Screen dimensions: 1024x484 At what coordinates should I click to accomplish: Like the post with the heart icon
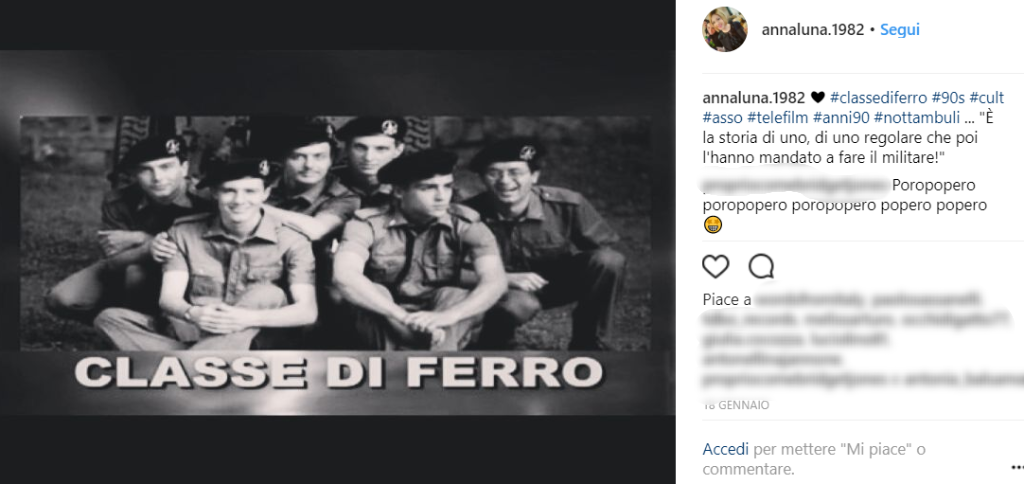(x=715, y=266)
